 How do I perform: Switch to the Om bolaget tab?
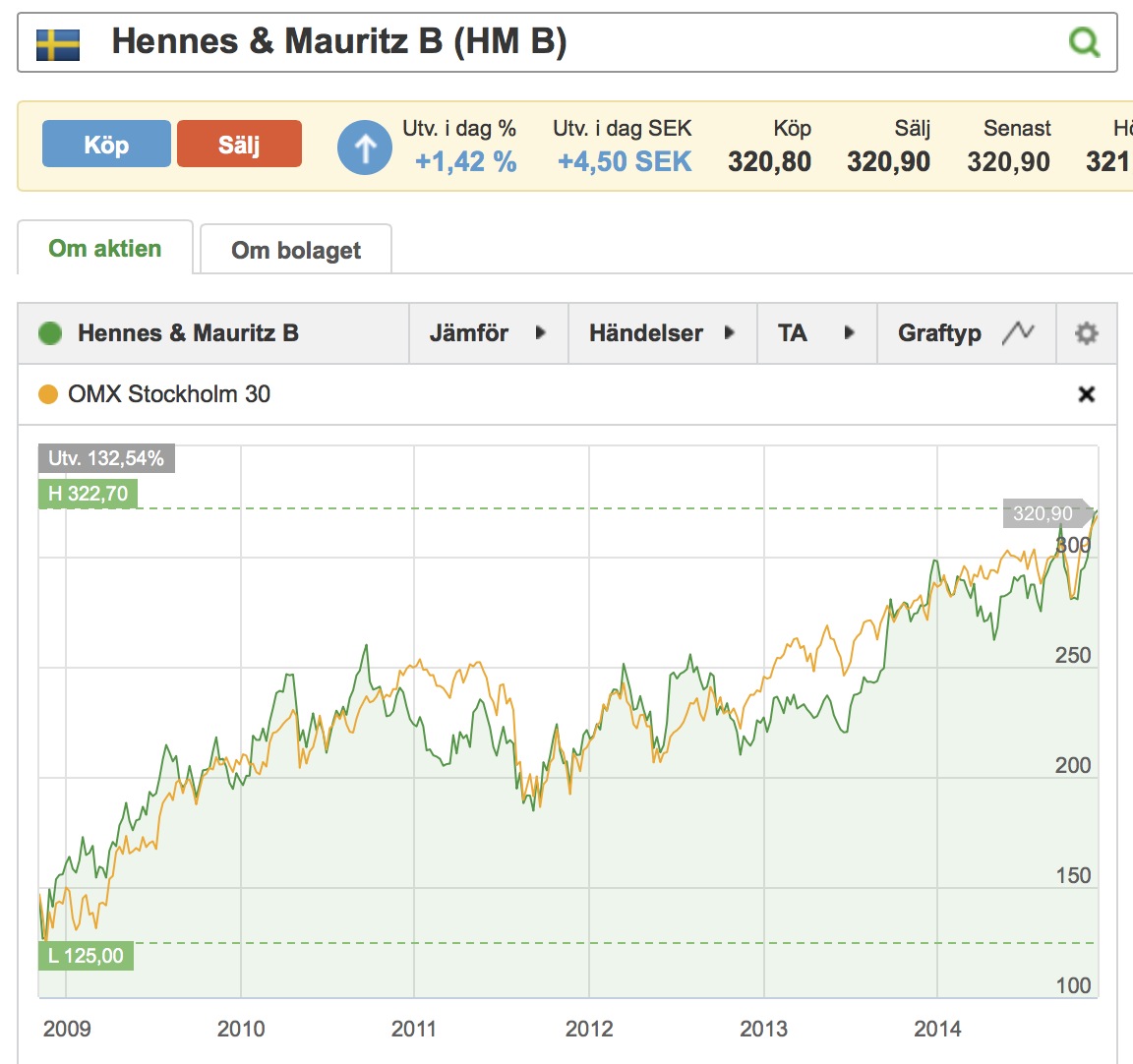[296, 250]
